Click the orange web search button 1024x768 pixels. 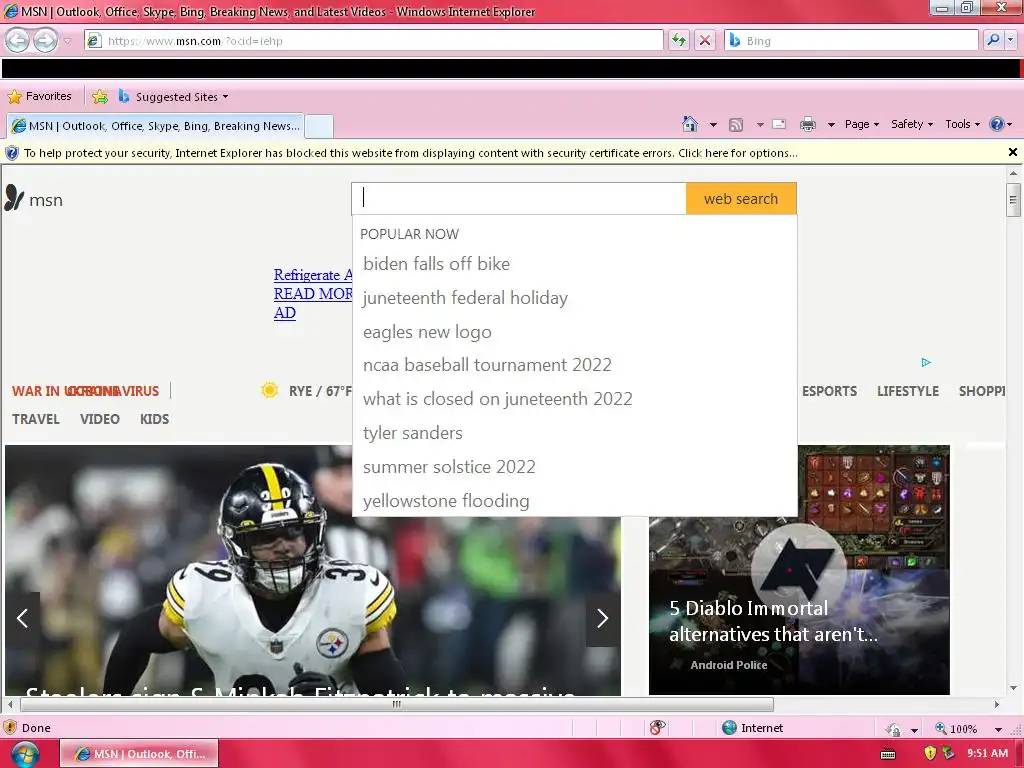pyautogui.click(x=741, y=199)
